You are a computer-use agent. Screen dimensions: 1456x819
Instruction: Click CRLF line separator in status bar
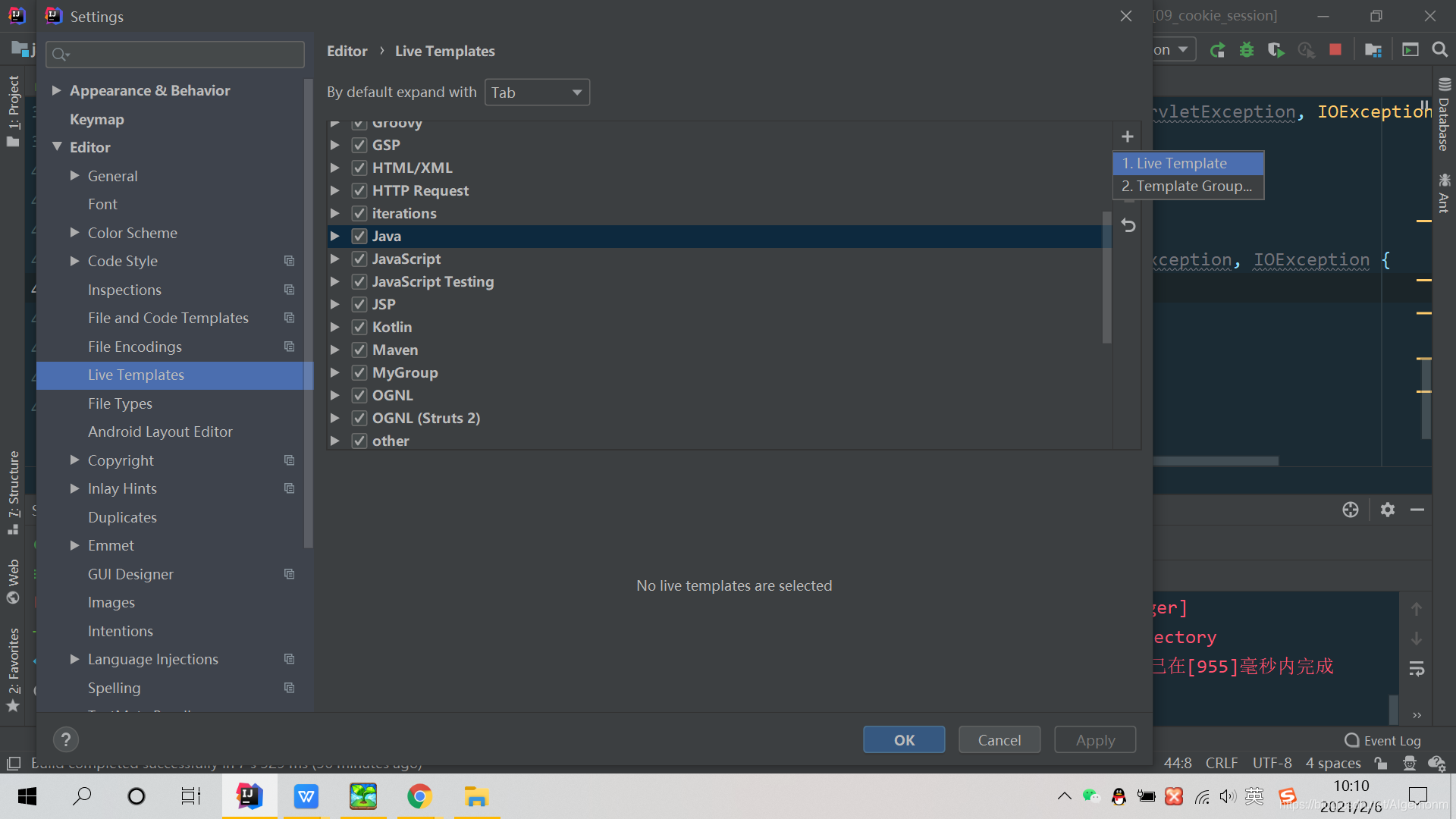pos(1222,763)
